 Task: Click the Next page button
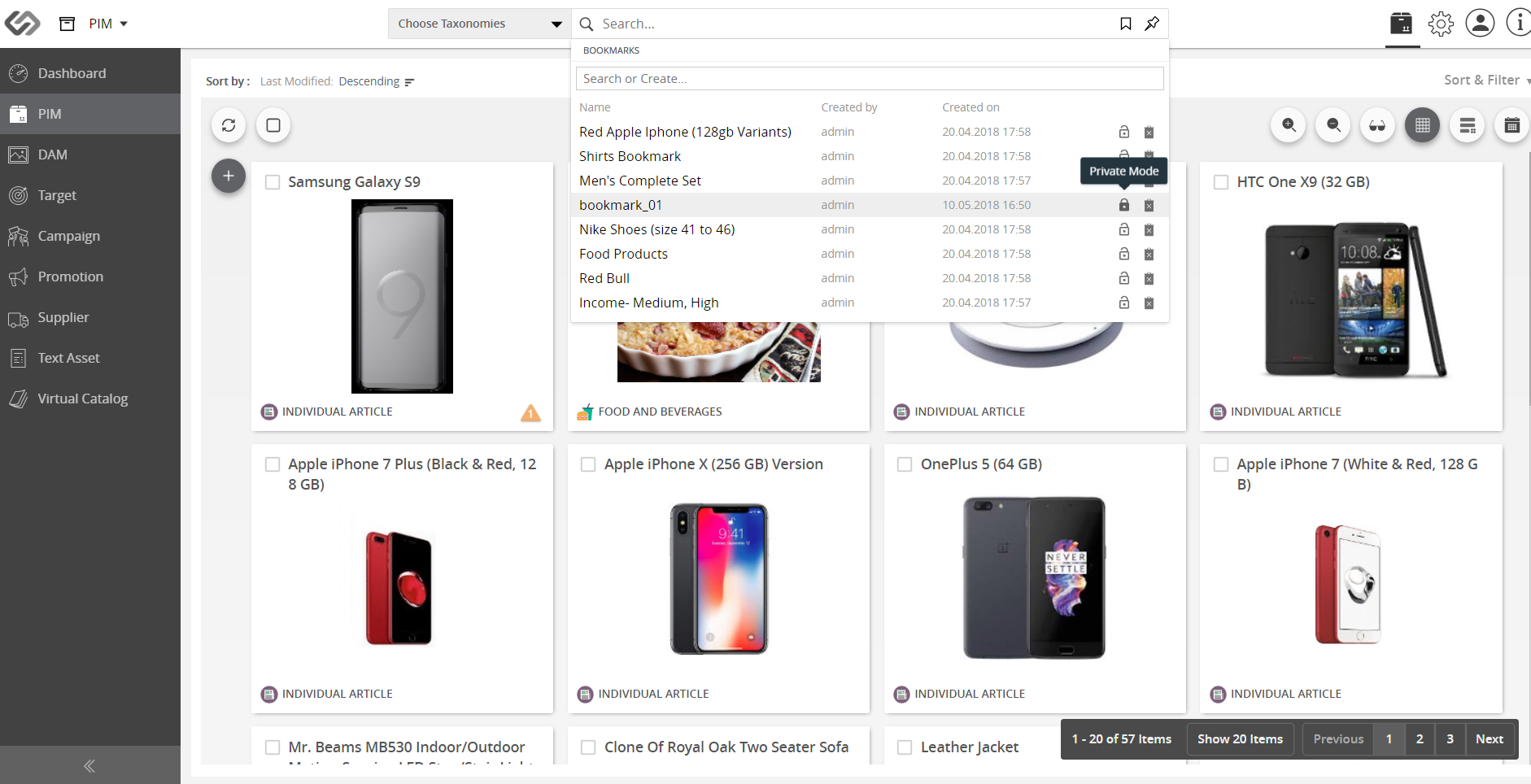1490,739
